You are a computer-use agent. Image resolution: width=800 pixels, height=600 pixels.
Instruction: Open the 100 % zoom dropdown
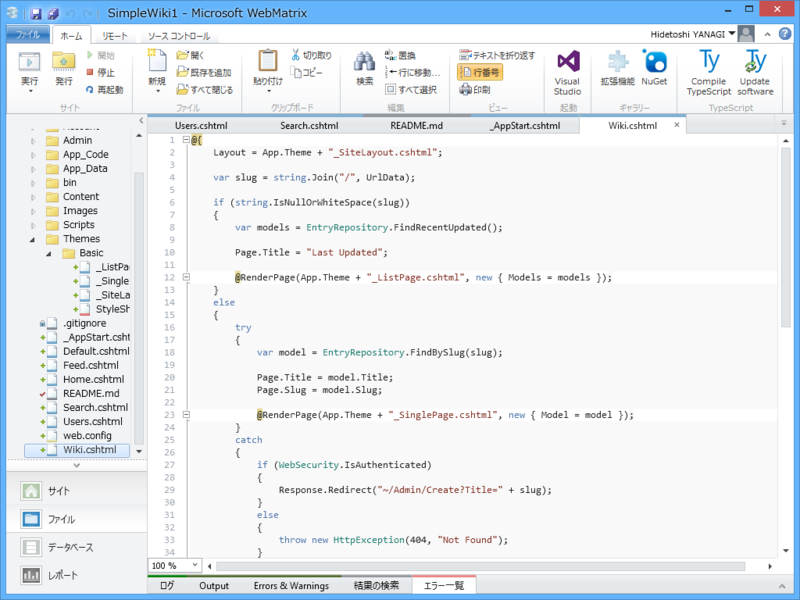coord(194,565)
